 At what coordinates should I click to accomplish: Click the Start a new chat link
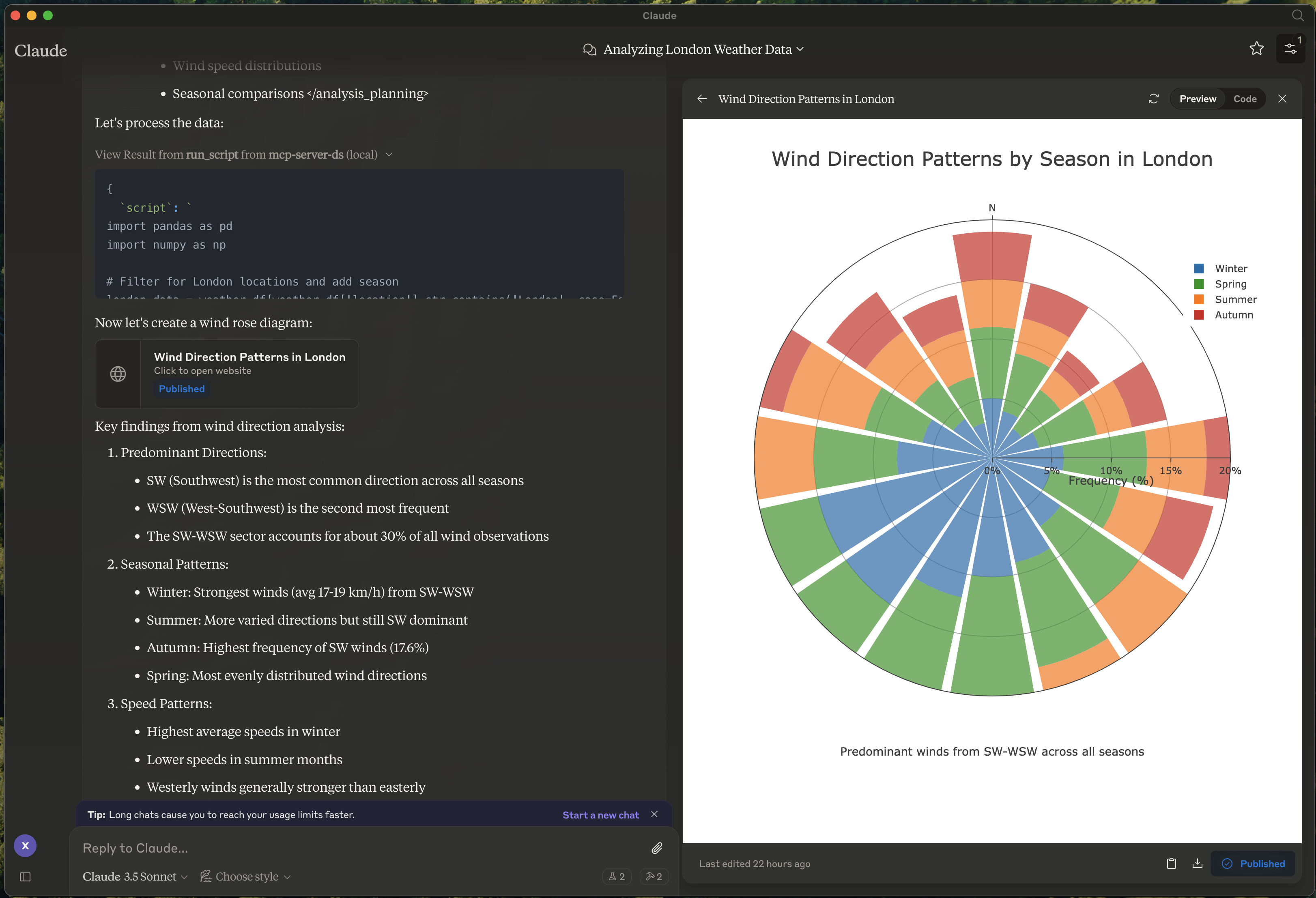tap(600, 815)
